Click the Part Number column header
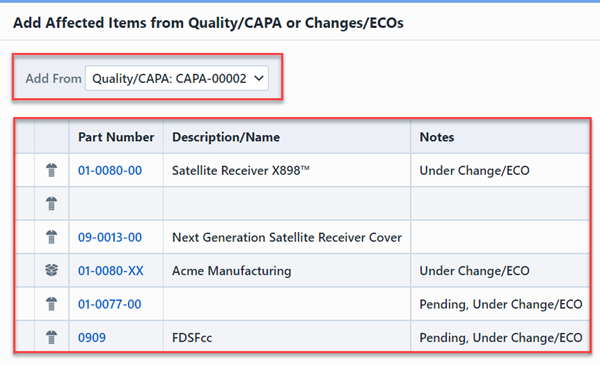This screenshot has height=365, width=600. pyautogui.click(x=116, y=137)
